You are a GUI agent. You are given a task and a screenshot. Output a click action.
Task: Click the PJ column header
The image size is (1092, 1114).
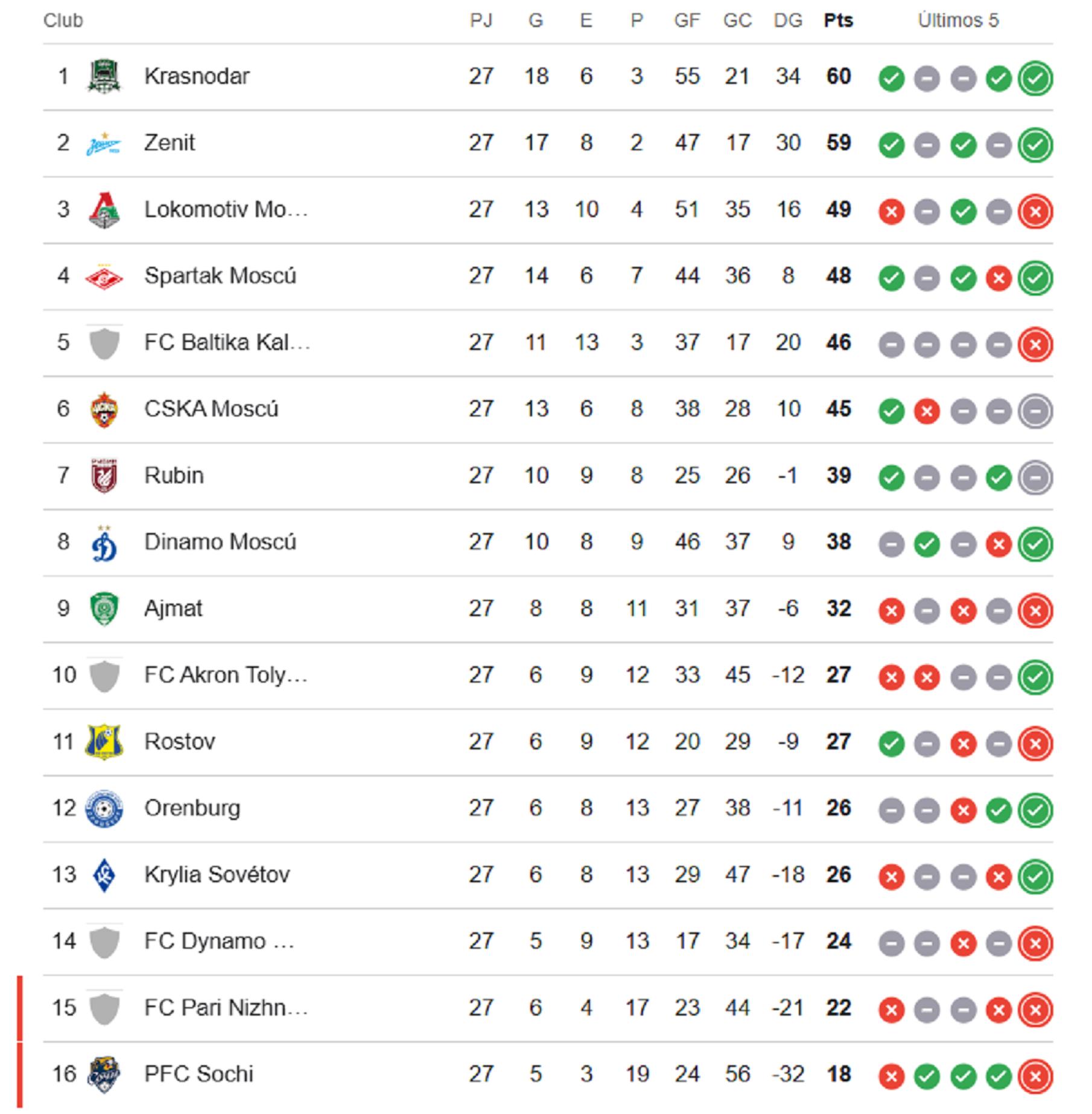pyautogui.click(x=481, y=21)
